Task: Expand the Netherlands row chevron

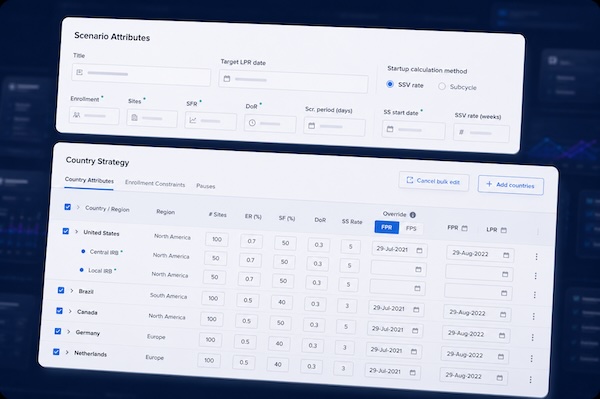Action: (x=67, y=352)
